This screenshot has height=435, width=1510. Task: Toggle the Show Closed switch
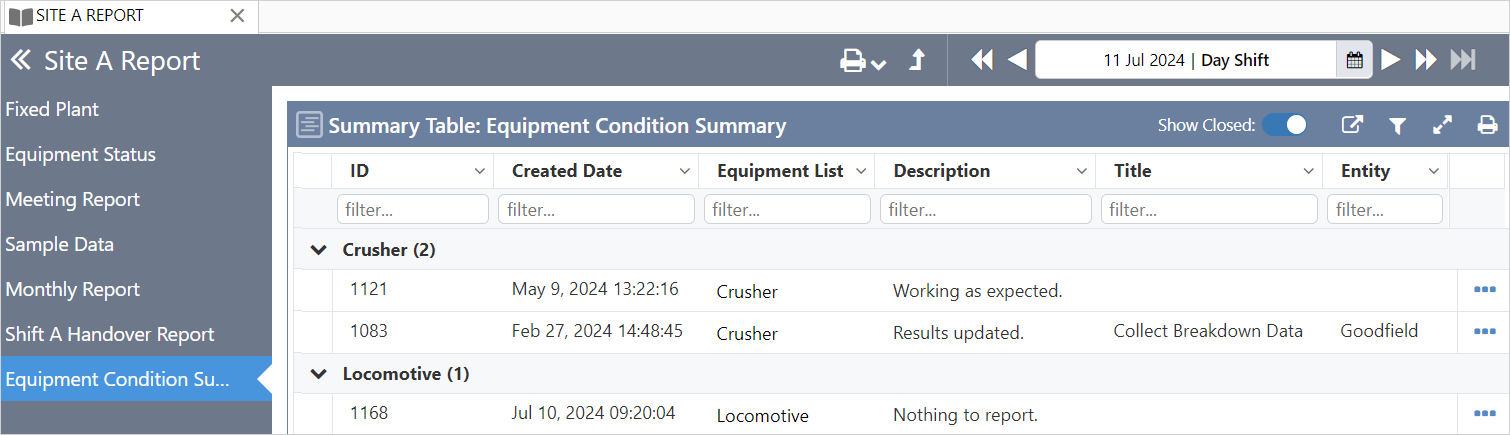[1284, 125]
